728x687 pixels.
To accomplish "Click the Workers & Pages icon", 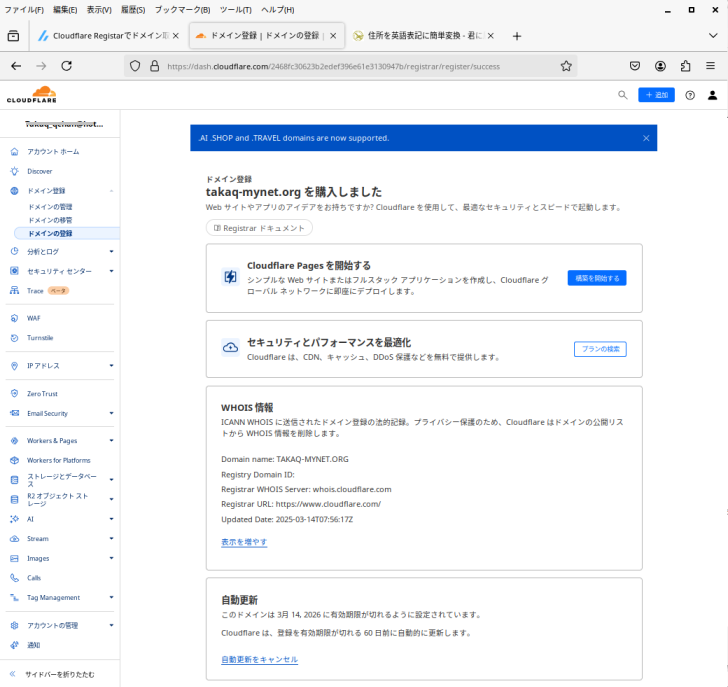I will 14,441.
